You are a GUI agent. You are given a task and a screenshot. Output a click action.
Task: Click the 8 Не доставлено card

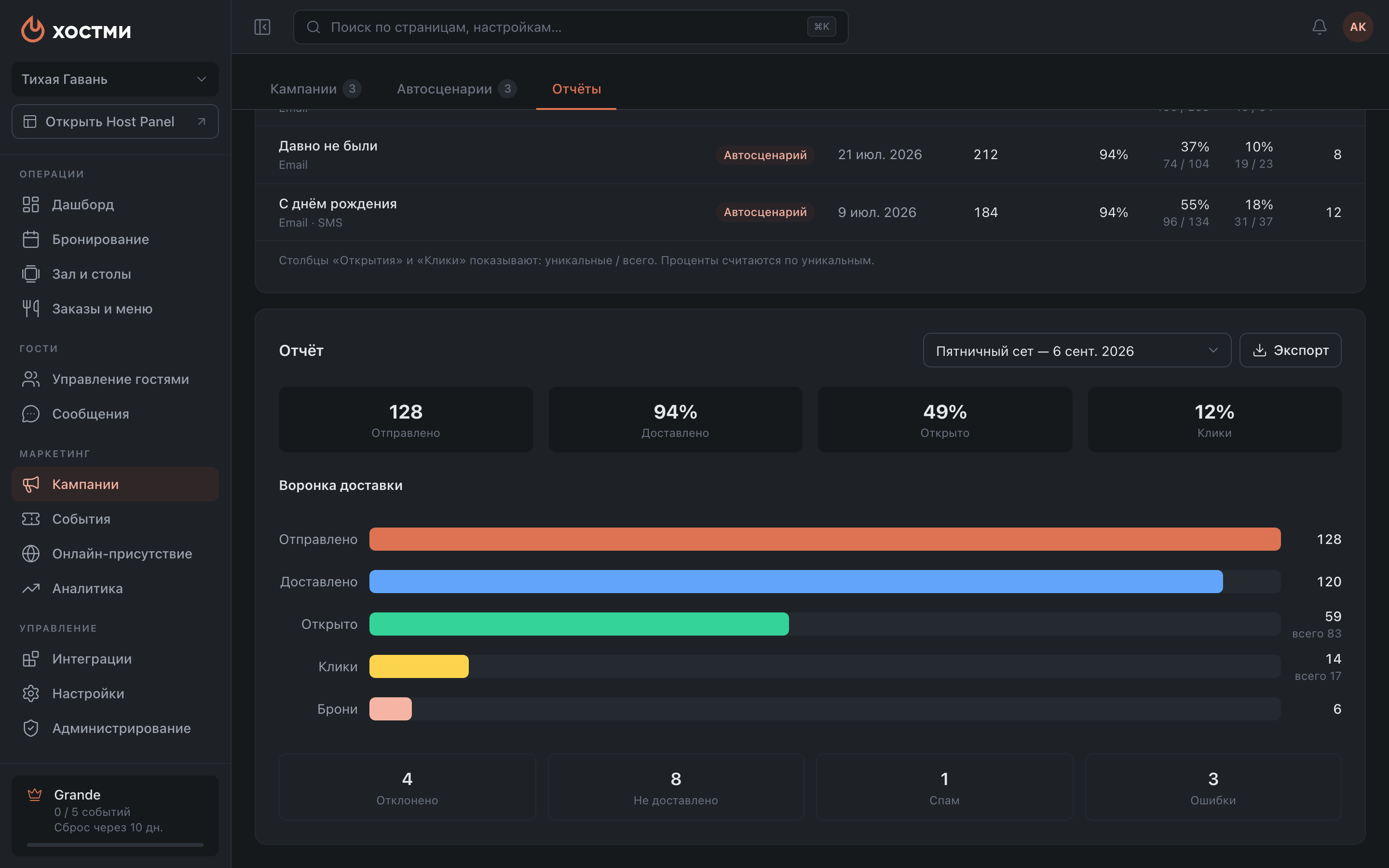(x=676, y=787)
